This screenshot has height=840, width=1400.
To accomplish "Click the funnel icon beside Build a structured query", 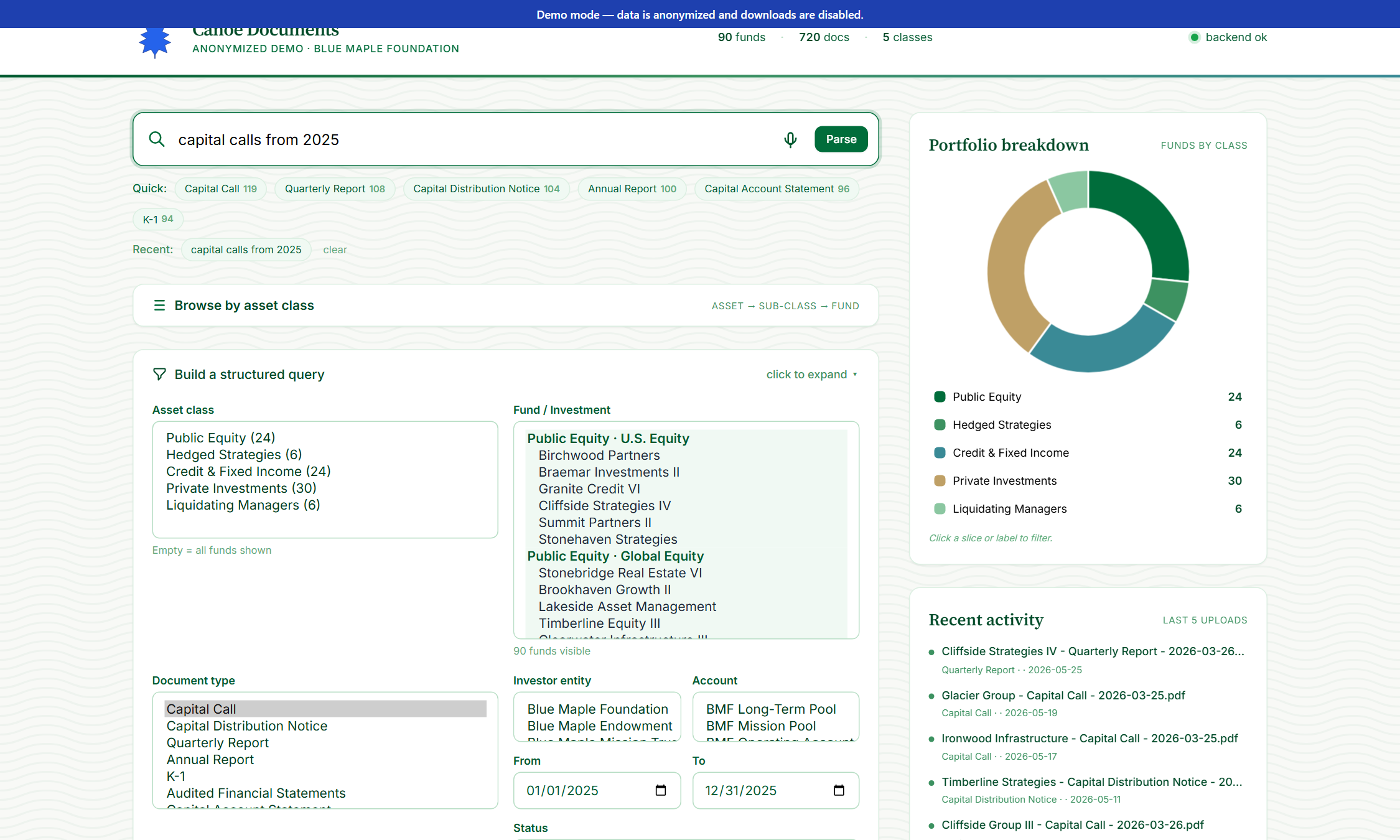I will click(x=159, y=374).
